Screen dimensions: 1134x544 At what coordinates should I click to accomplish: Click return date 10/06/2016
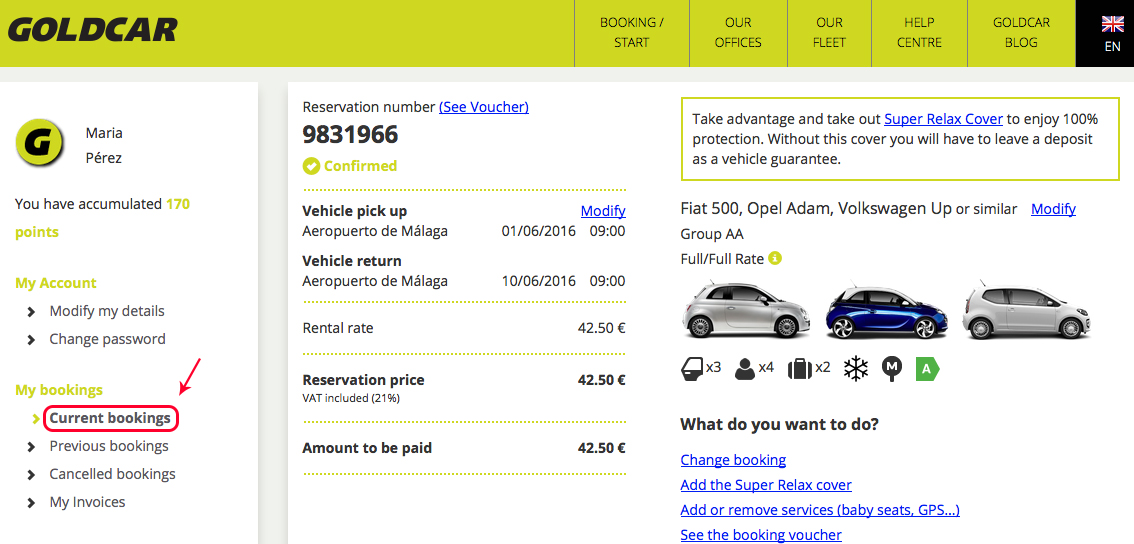click(539, 281)
